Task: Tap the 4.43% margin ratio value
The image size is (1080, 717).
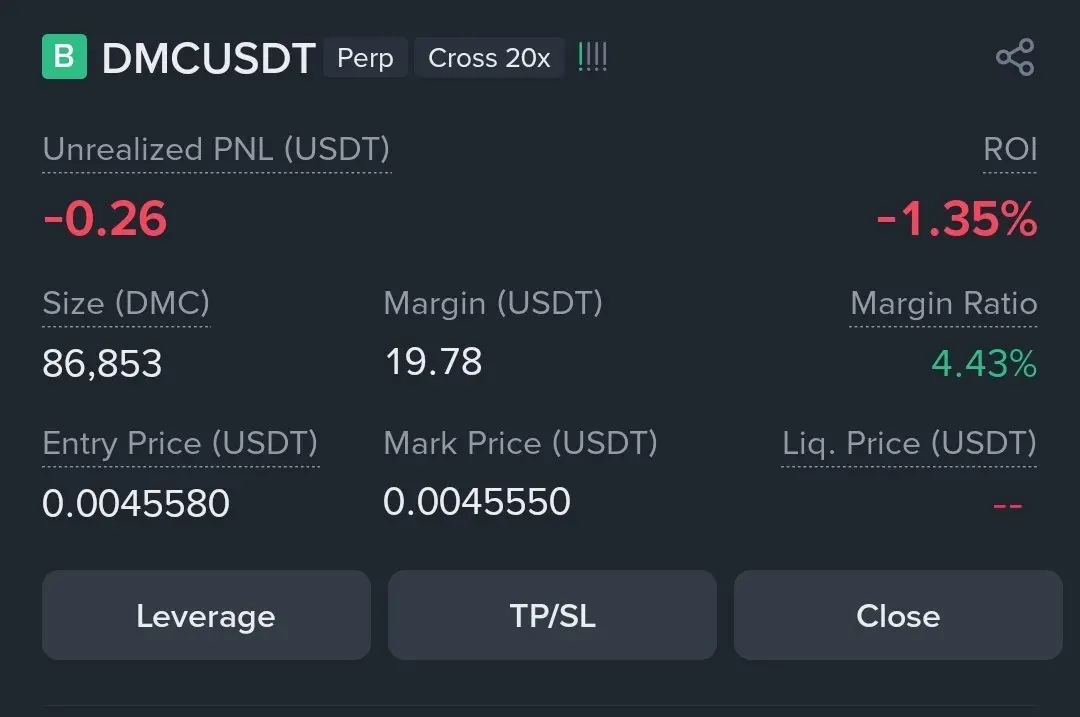Action: (x=984, y=363)
